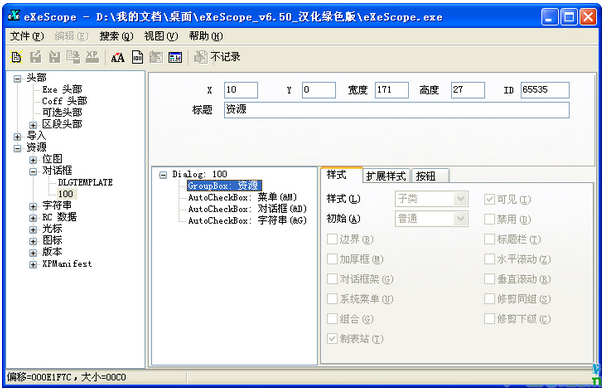606x390 pixels.
Task: Toggle the 边界(B) checkbox
Action: (332, 239)
